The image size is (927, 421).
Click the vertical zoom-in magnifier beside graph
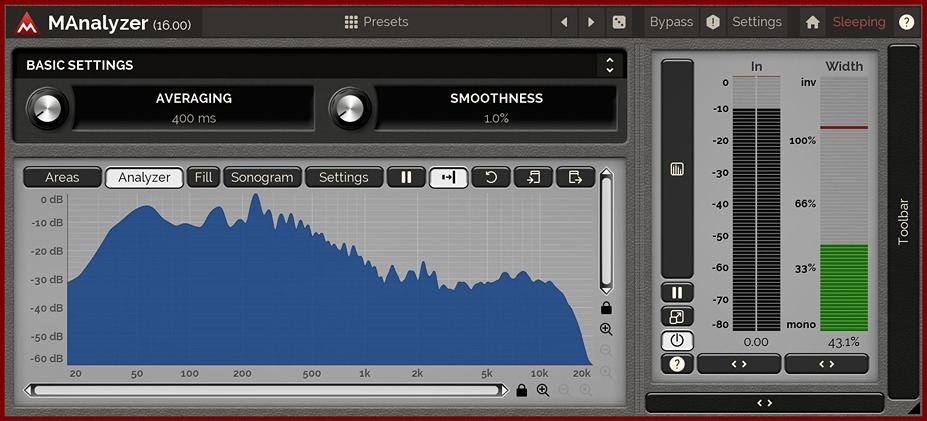[x=606, y=329]
